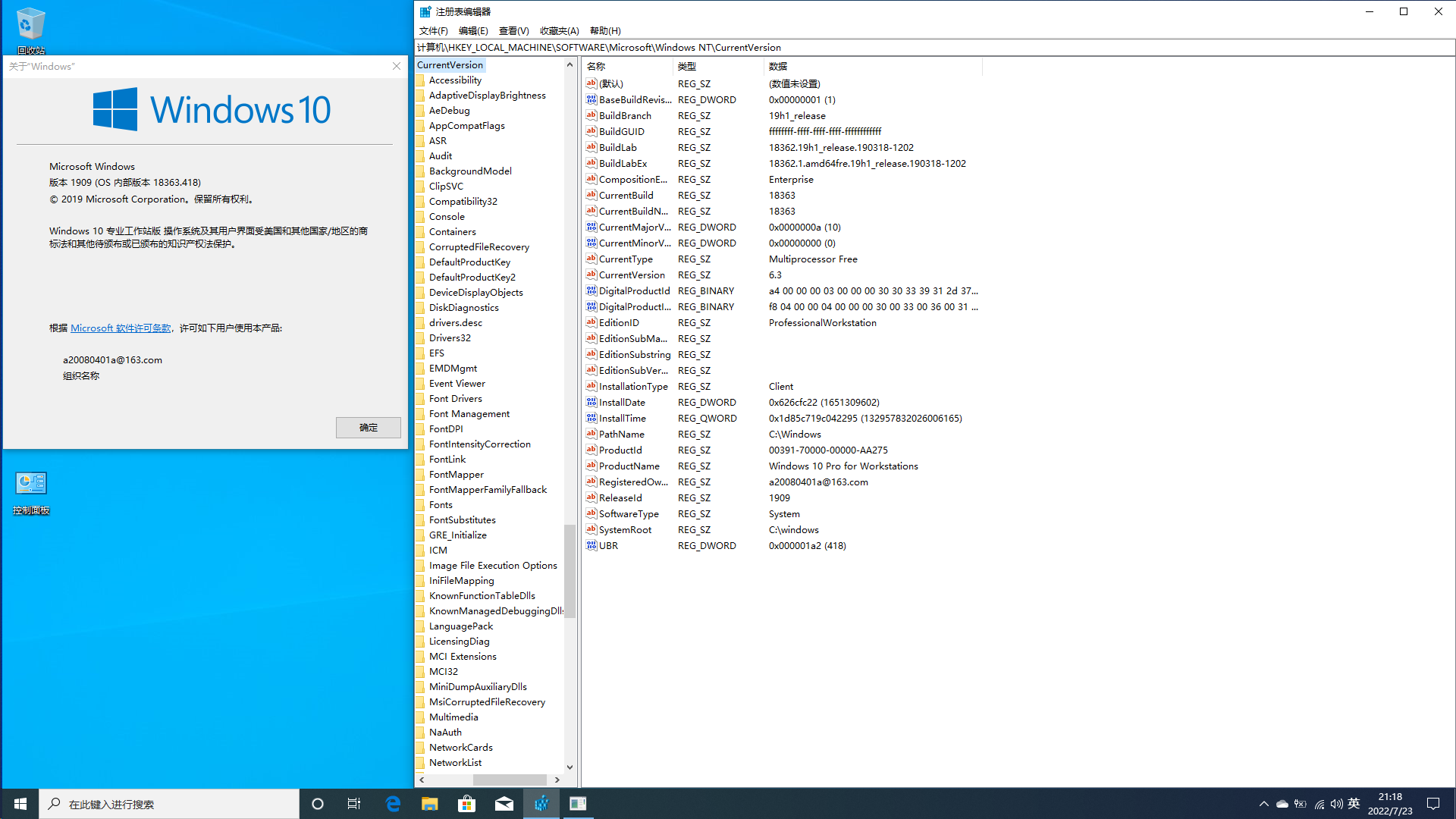Open the Help (帮助) menu
The width and height of the screenshot is (1456, 819).
[x=605, y=30]
